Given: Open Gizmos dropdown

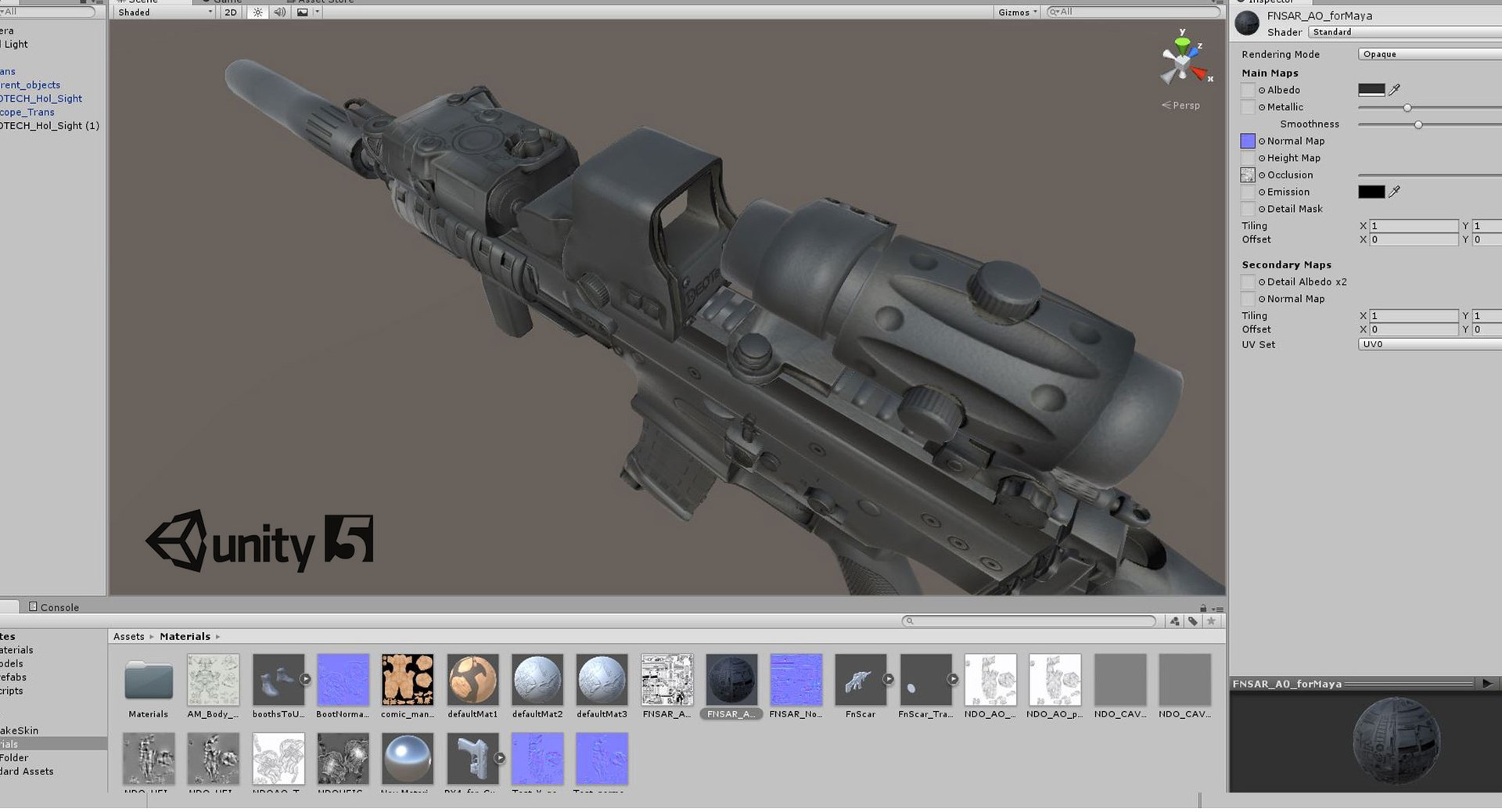Looking at the screenshot, I should pyautogui.click(x=1017, y=13).
